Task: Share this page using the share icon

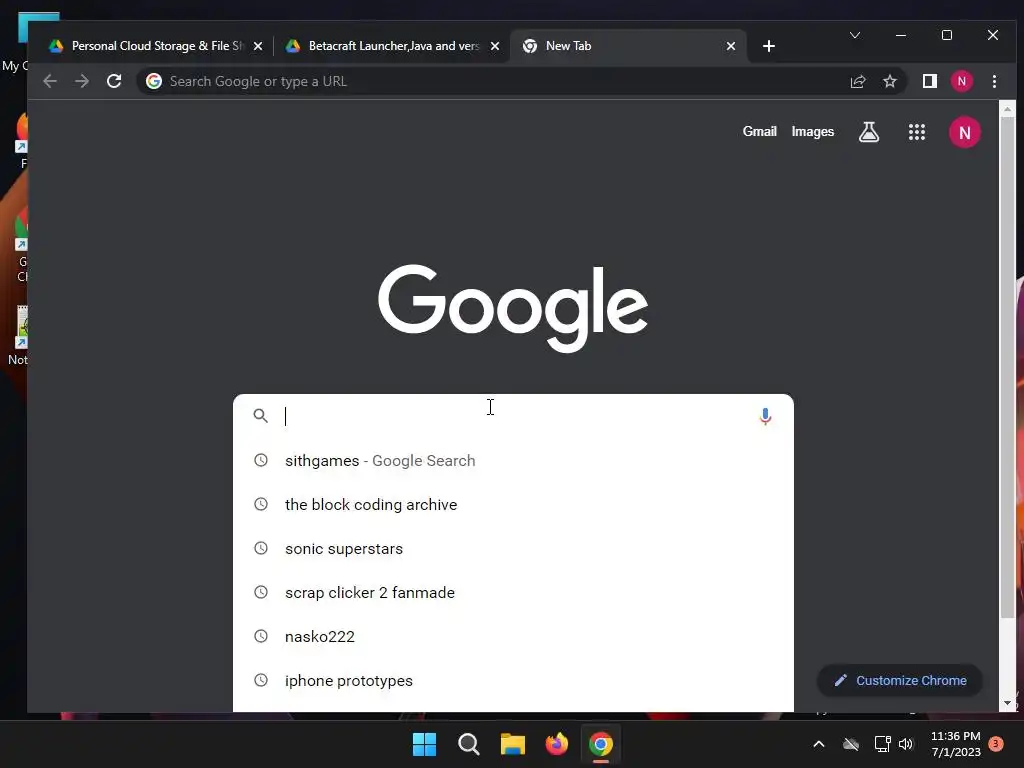Action: tap(857, 81)
